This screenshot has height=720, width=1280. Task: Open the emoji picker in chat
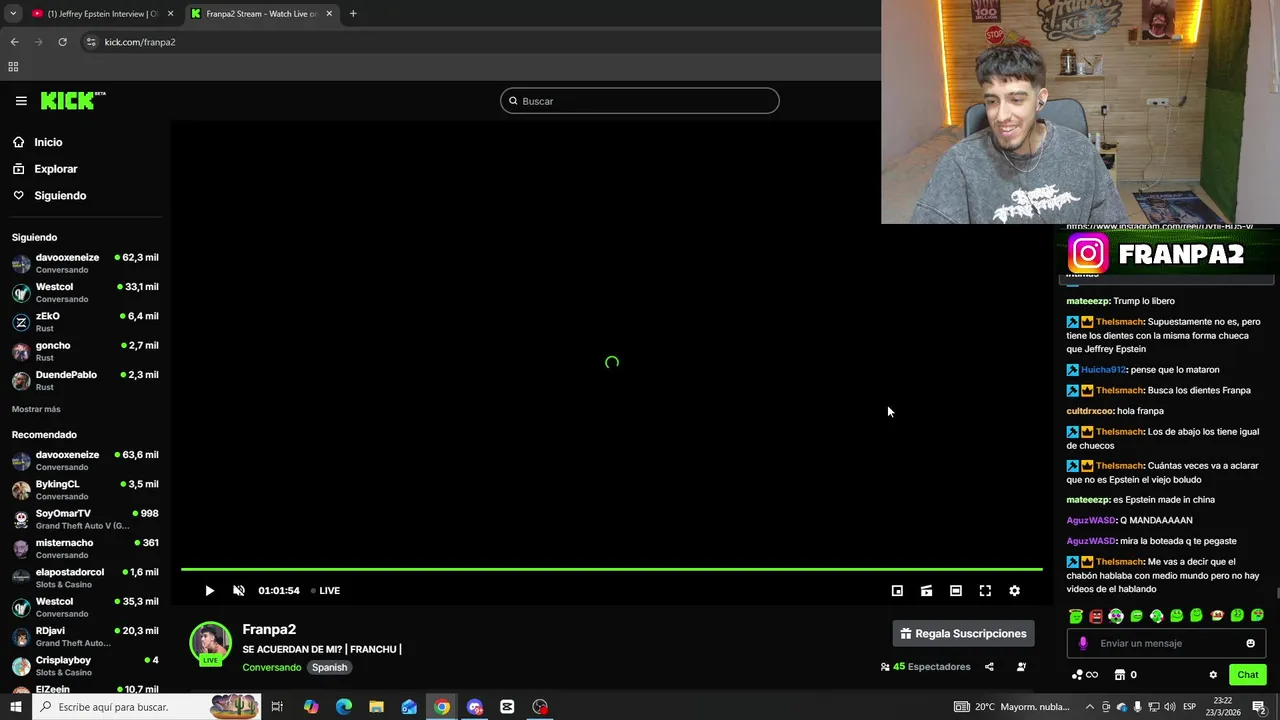pos(1250,643)
